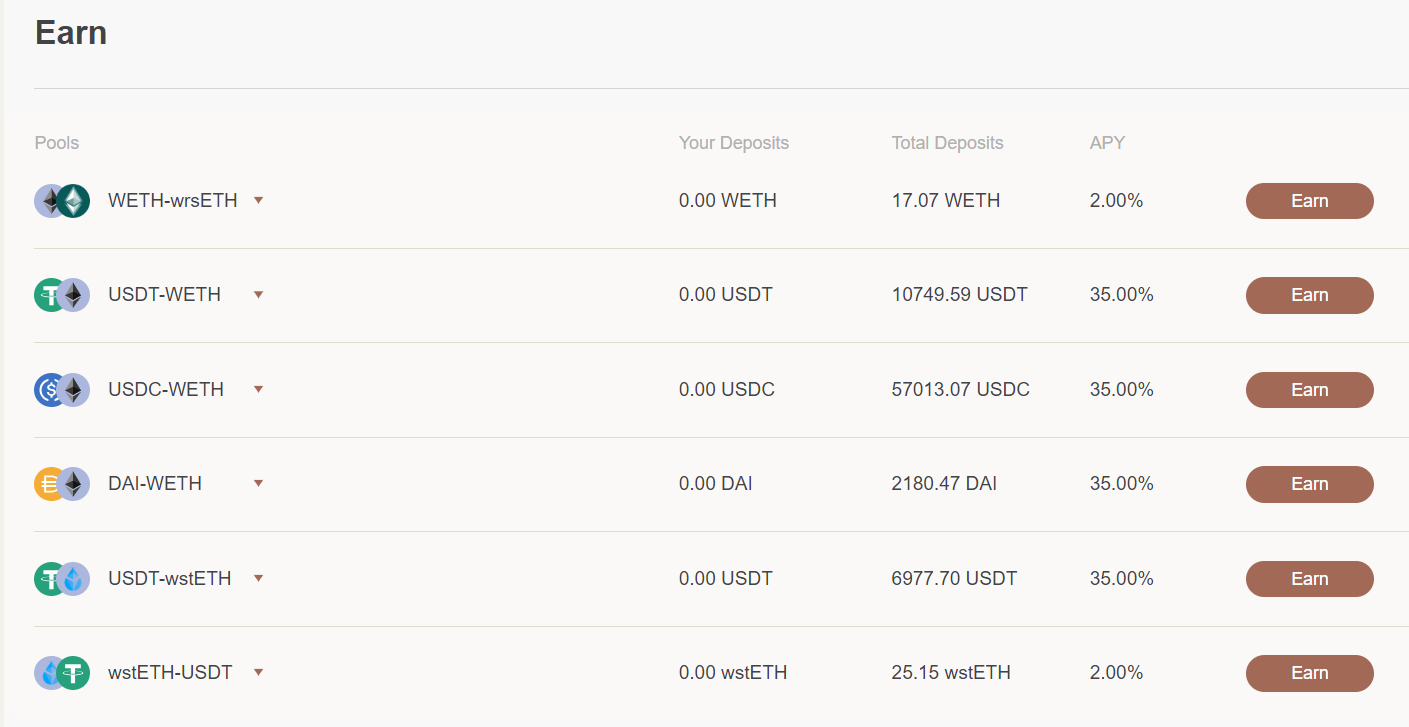
Task: Expand the USDT-wstETH pool dropdown arrow
Action: [x=258, y=579]
